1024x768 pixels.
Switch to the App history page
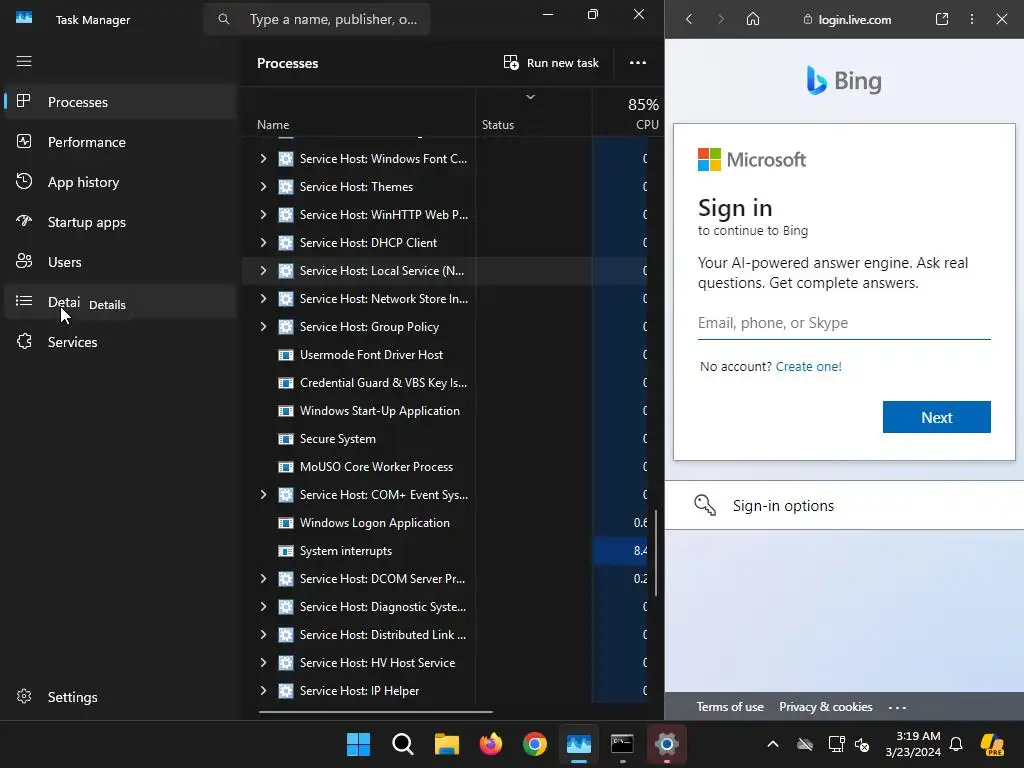coord(120,182)
